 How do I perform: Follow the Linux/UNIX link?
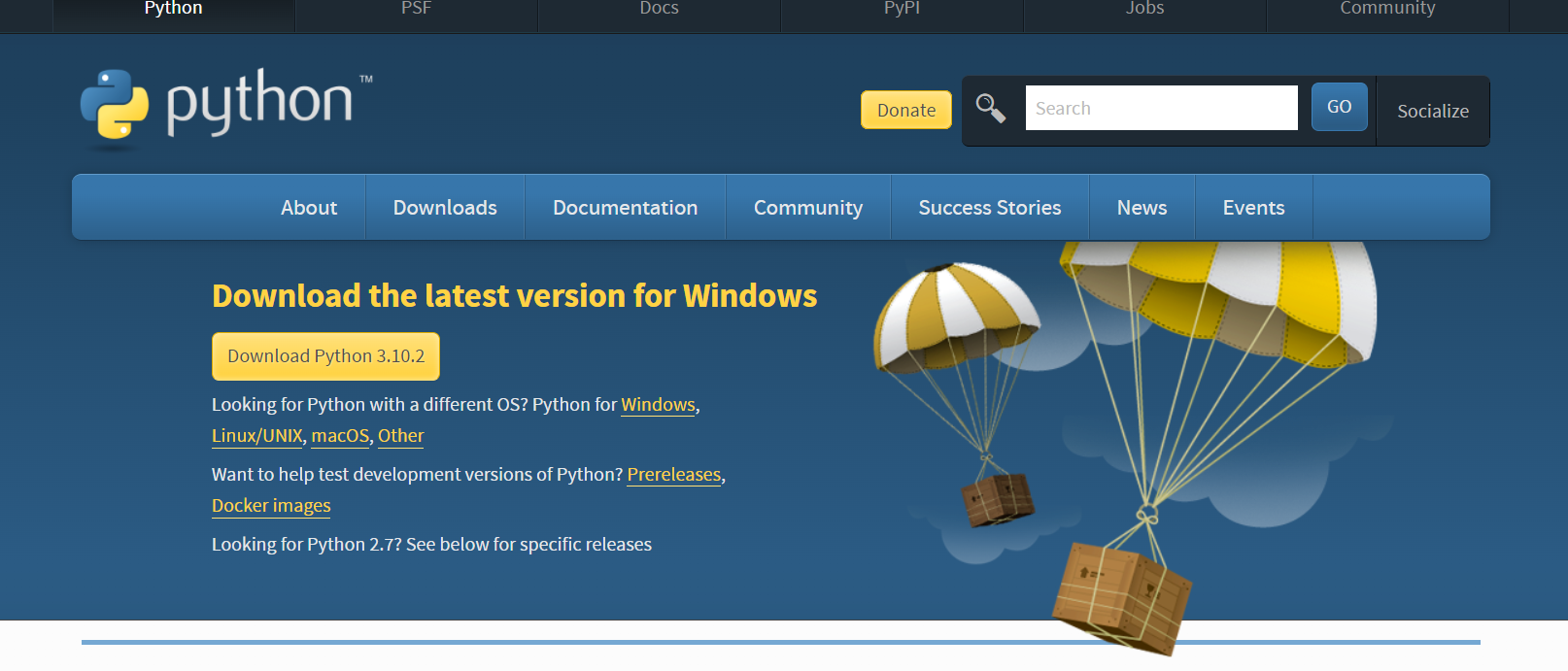(257, 436)
